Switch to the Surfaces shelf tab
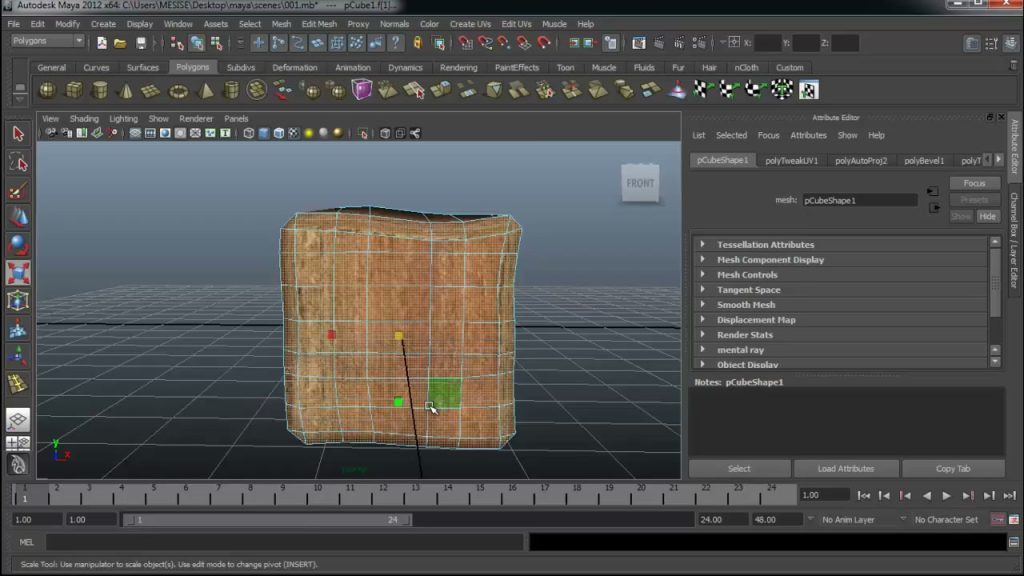Image resolution: width=1024 pixels, height=576 pixels. pos(142,67)
